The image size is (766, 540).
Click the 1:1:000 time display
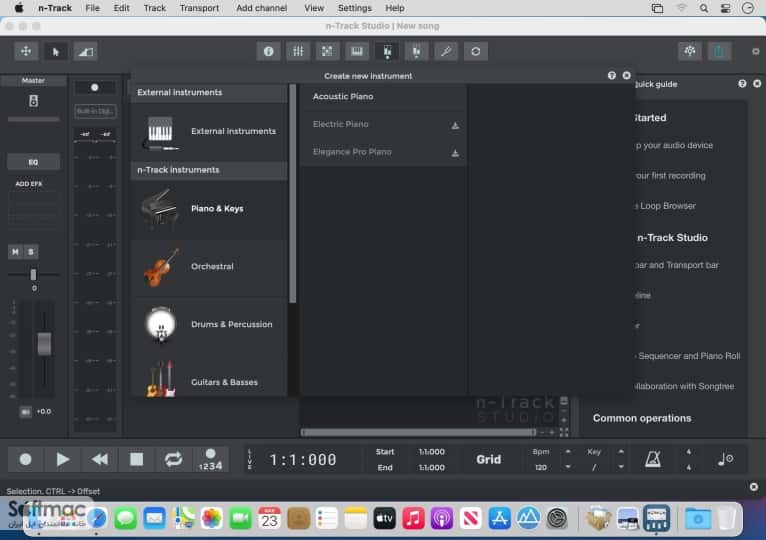[303, 459]
